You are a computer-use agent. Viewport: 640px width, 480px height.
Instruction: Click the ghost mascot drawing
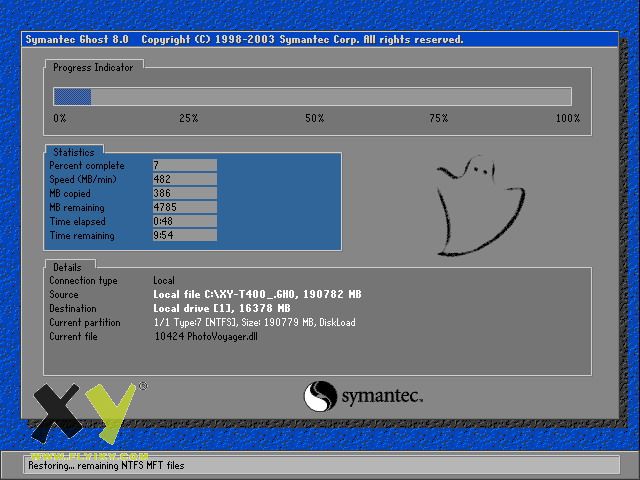[481, 205]
